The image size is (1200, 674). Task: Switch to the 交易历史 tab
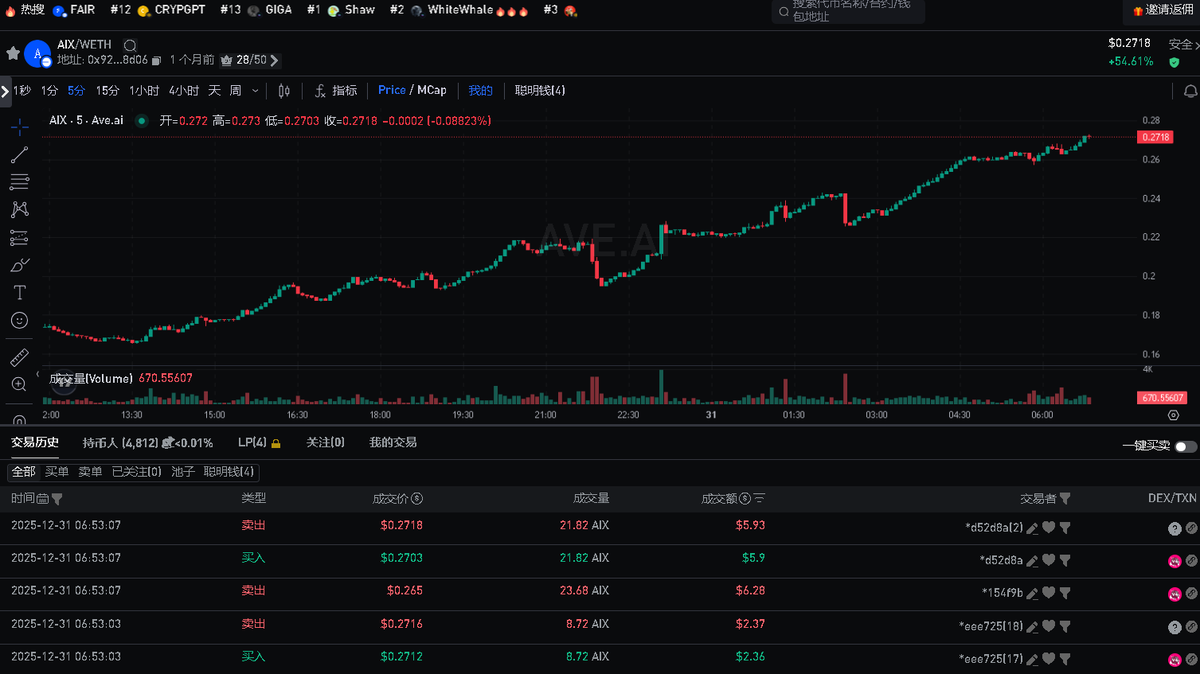[34, 442]
